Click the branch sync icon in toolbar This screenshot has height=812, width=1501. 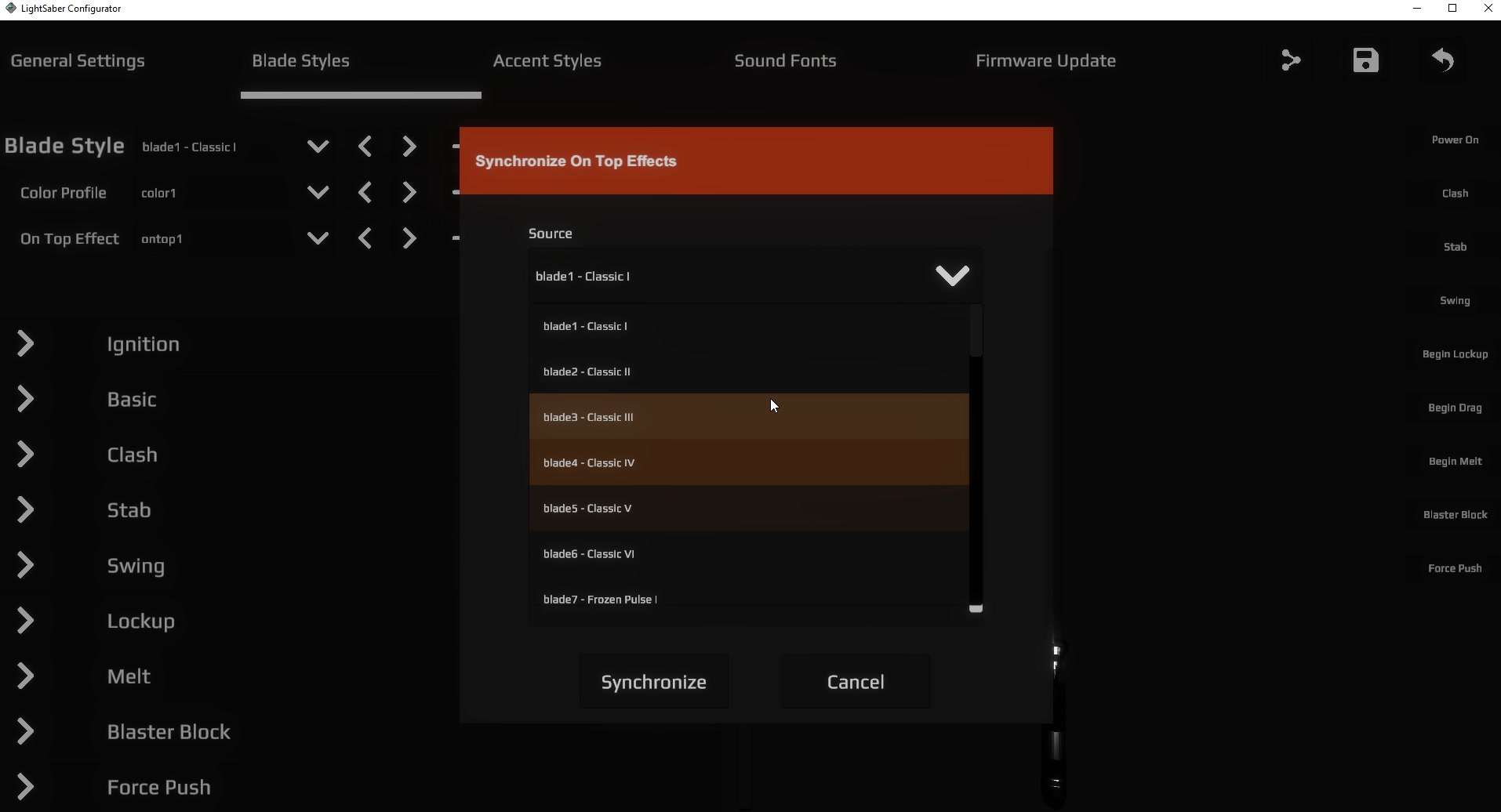click(1291, 60)
